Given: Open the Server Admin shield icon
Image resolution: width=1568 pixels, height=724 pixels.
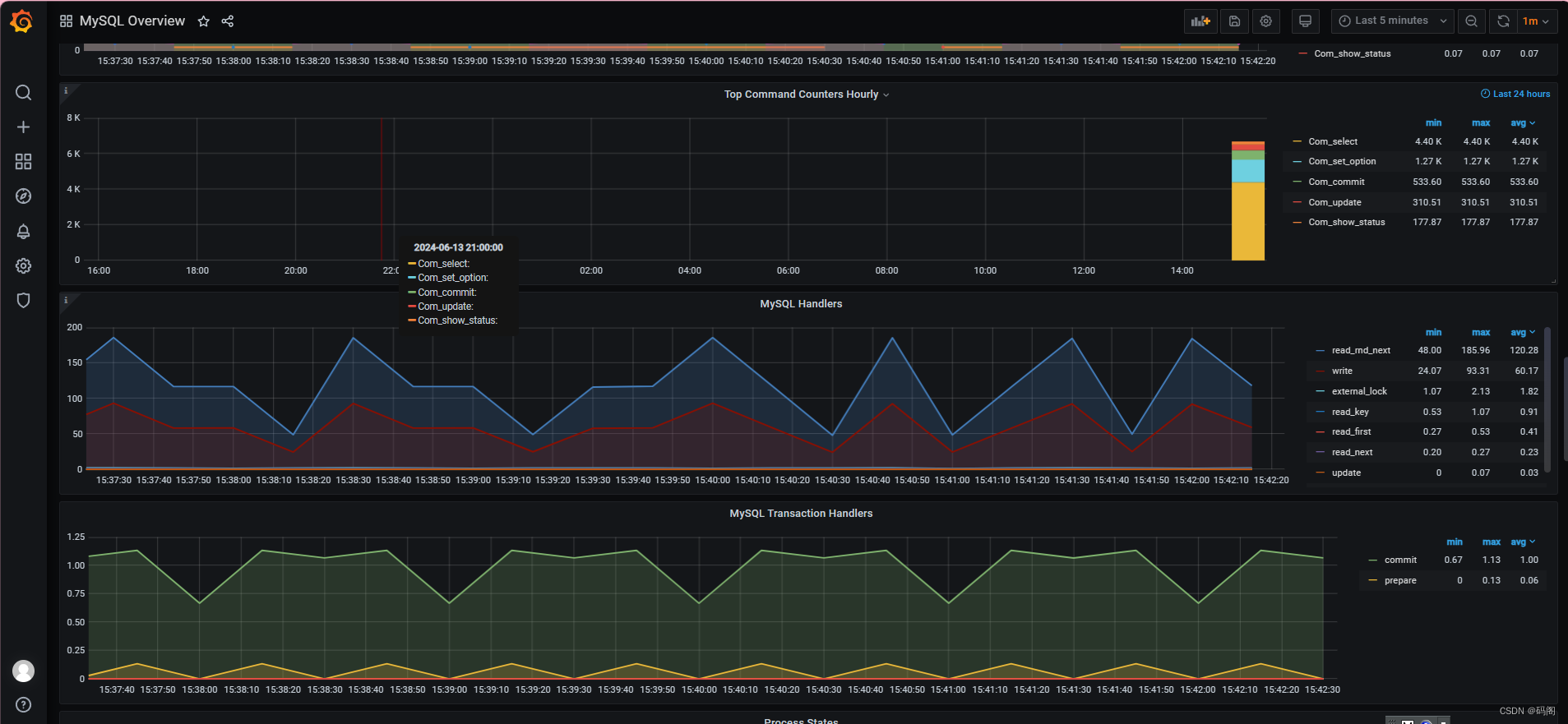Looking at the screenshot, I should click(23, 300).
